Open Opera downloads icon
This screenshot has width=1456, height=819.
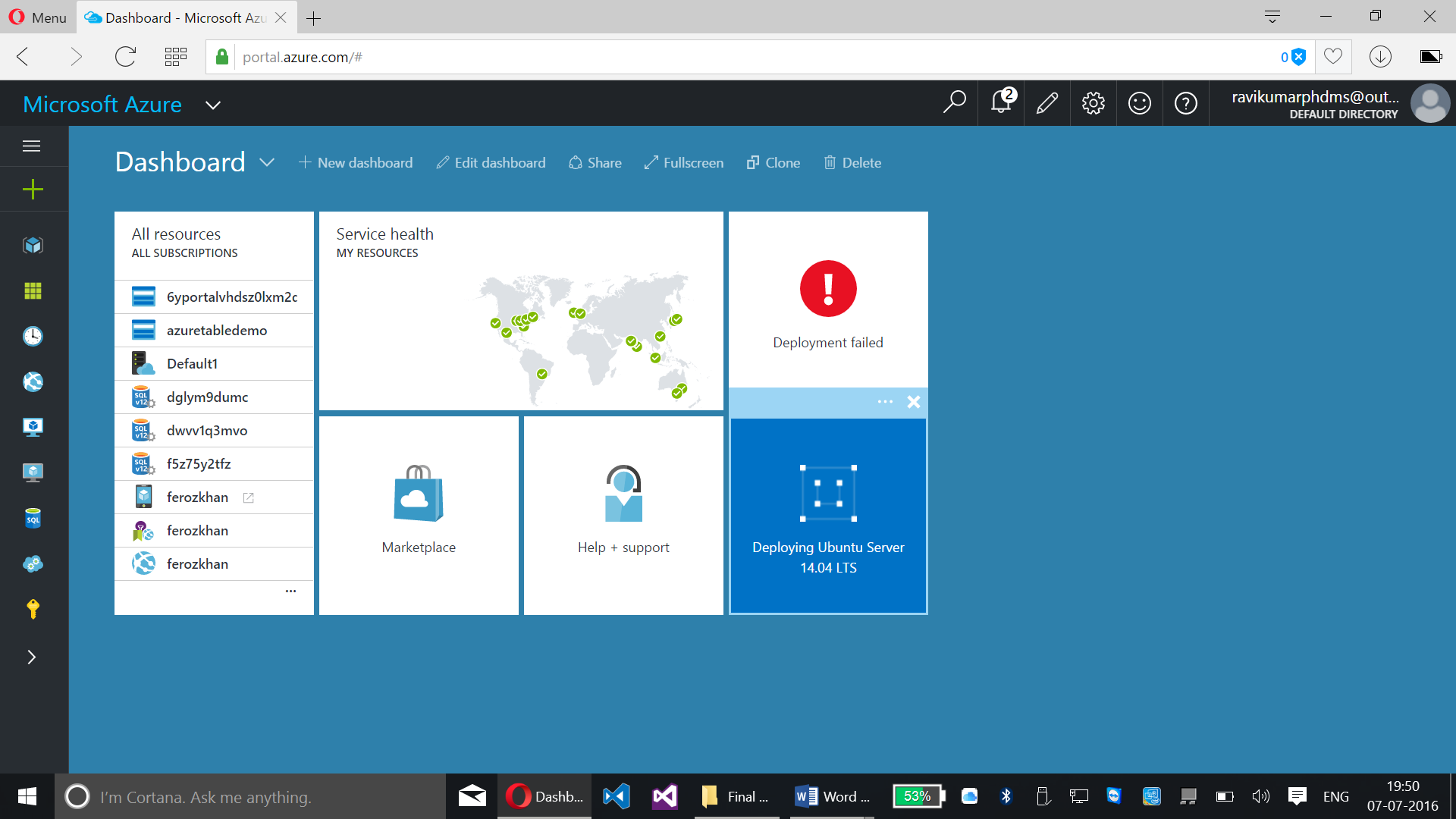(x=1380, y=56)
